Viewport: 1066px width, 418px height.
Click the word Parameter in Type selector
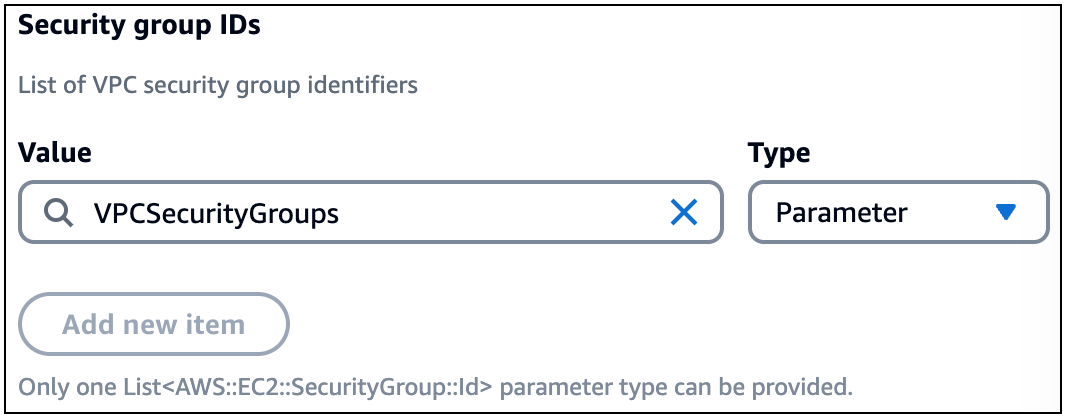coord(842,212)
